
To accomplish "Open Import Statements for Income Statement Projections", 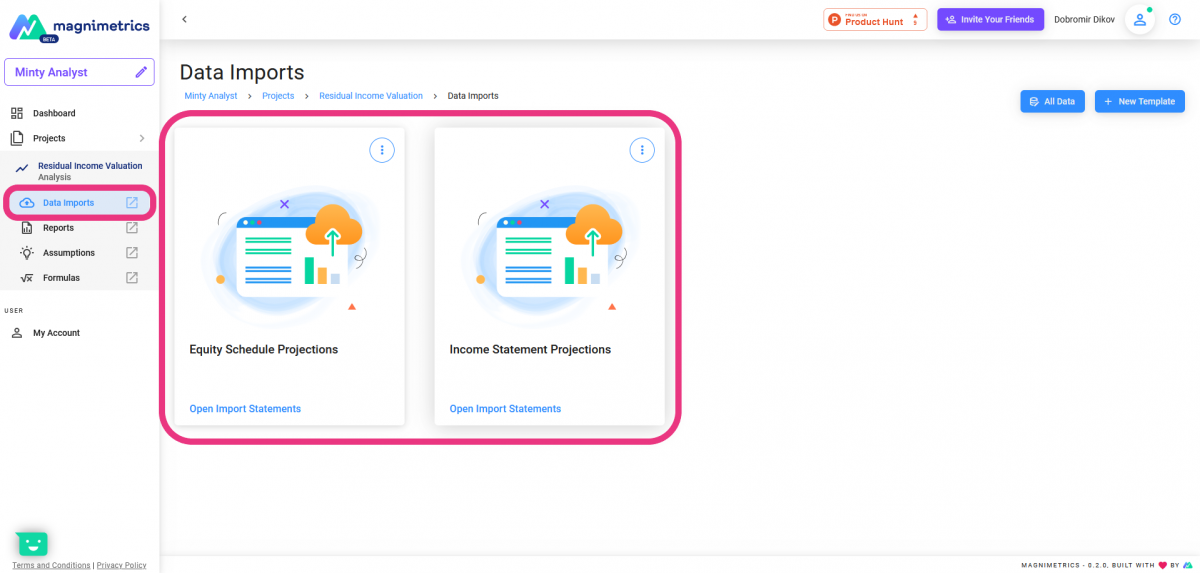I will coord(505,409).
